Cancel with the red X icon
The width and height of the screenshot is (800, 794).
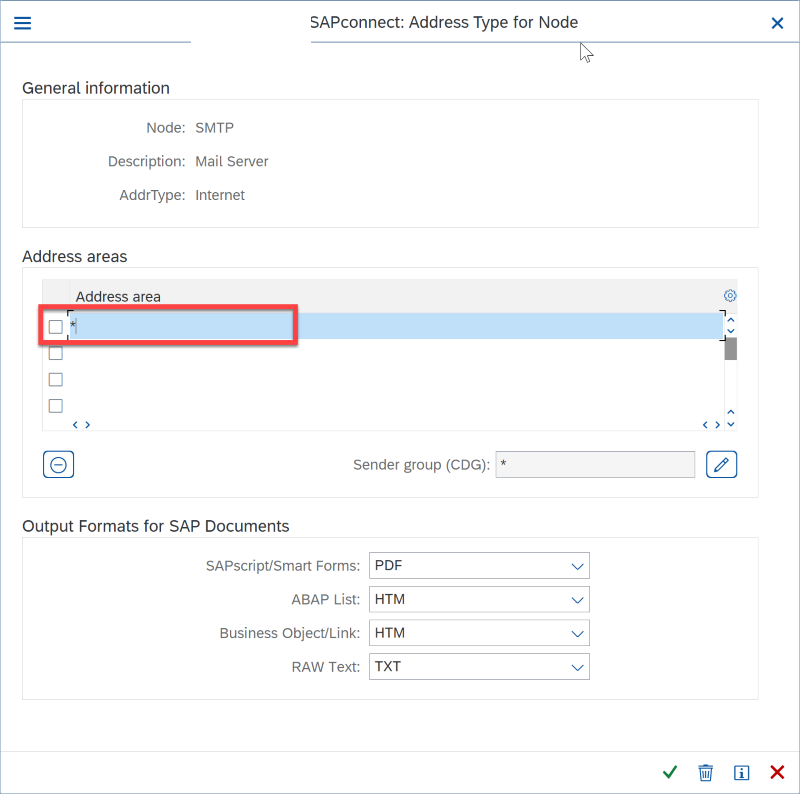tap(777, 772)
